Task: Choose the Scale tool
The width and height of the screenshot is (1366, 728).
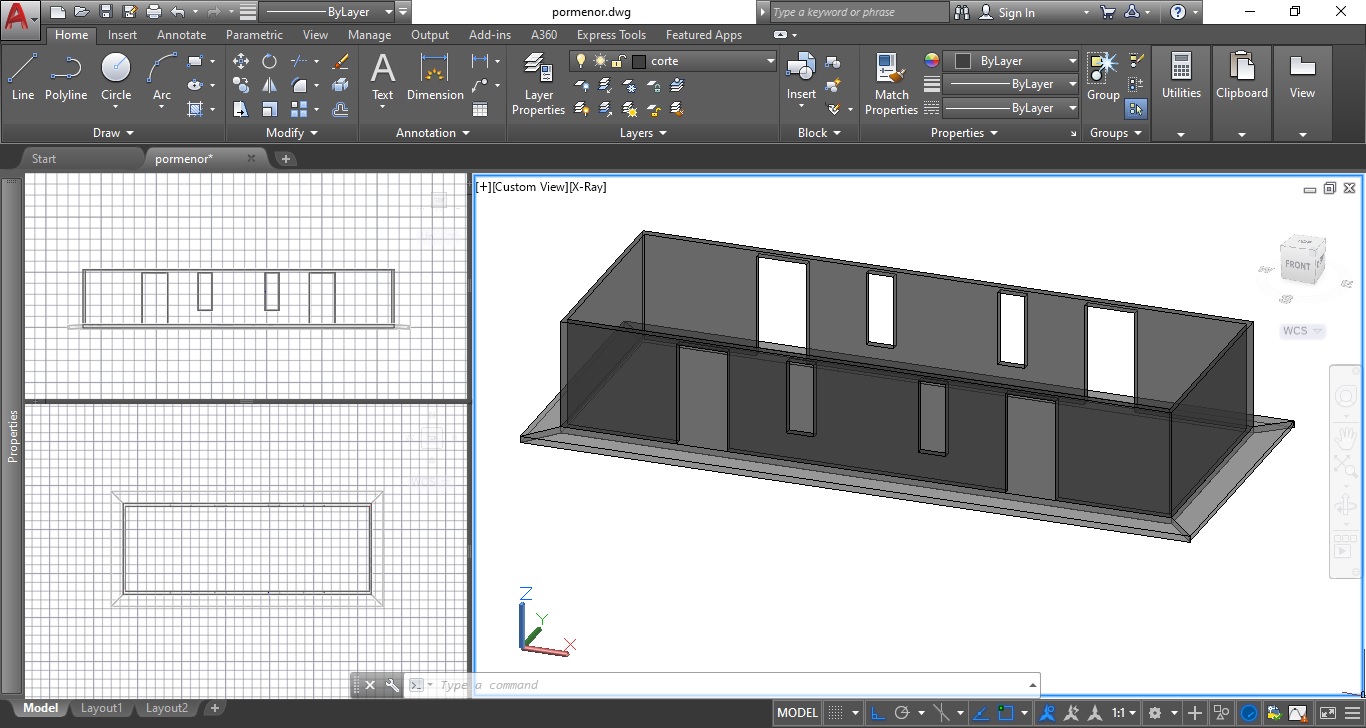Action: pos(270,109)
